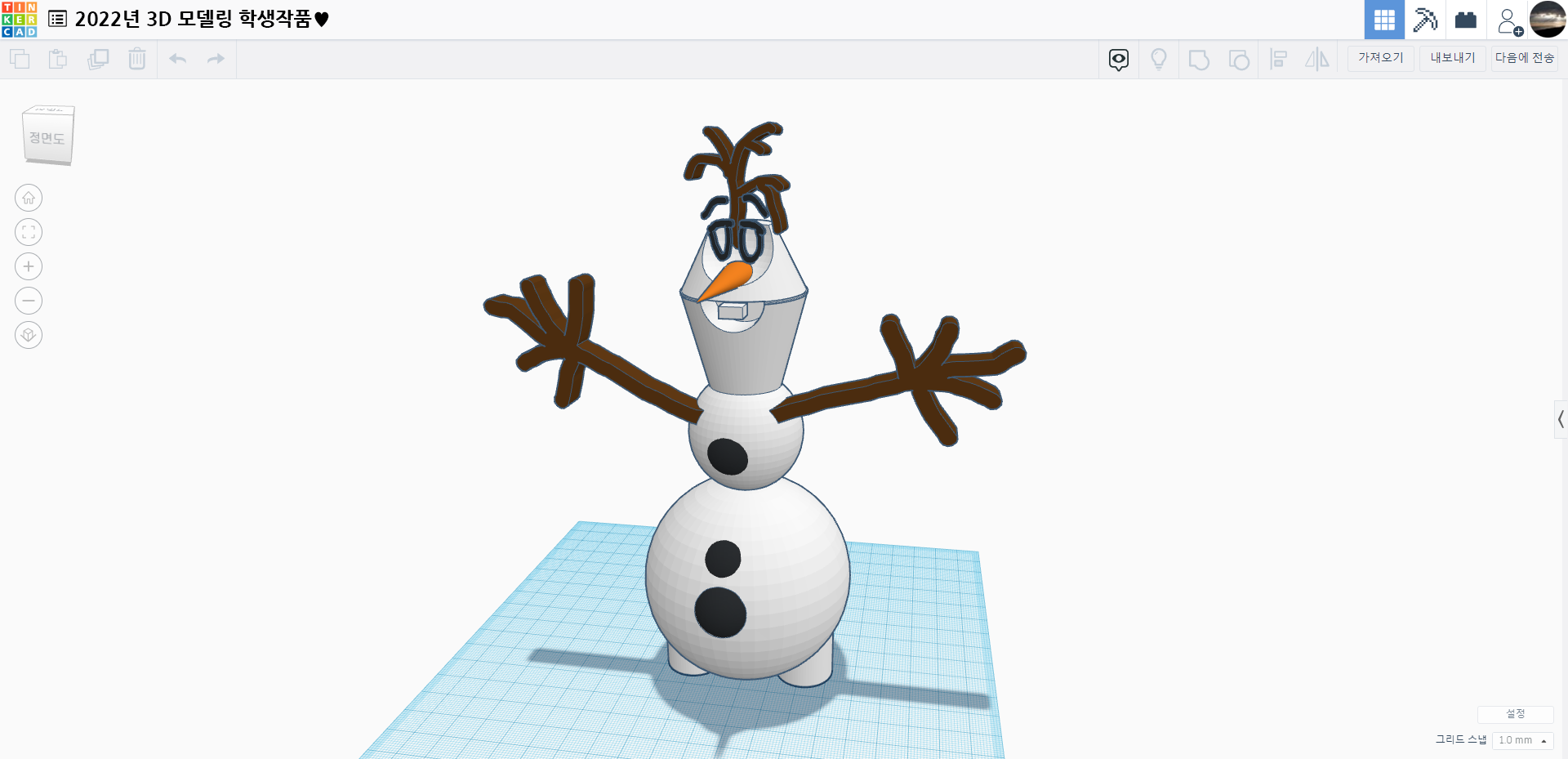Screen dimensions: 1568x759
Task: Redo the last action
Action: click(216, 59)
